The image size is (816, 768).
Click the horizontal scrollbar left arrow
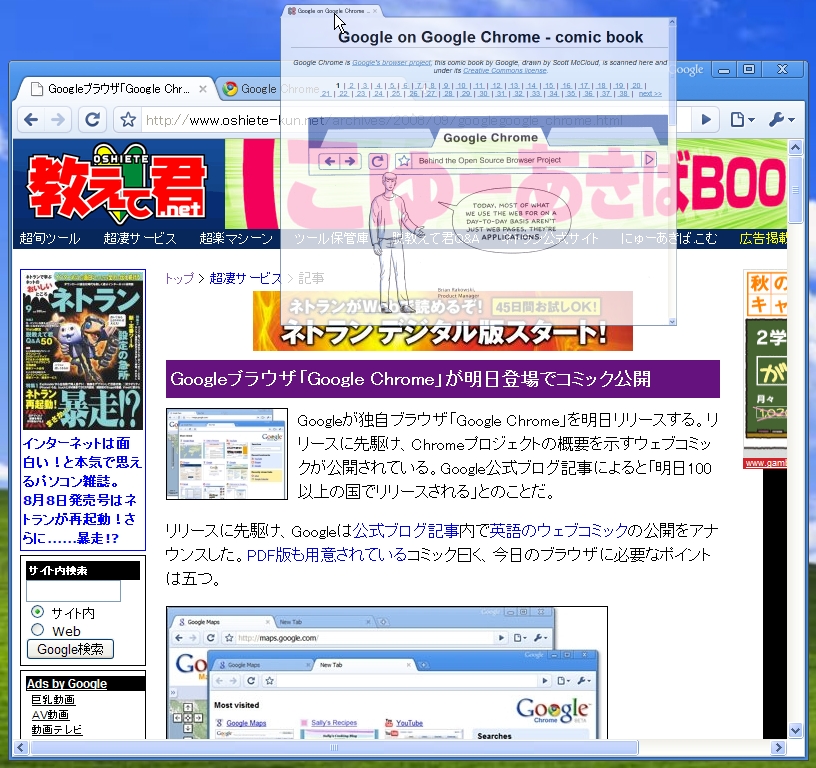pyautogui.click(x=20, y=748)
